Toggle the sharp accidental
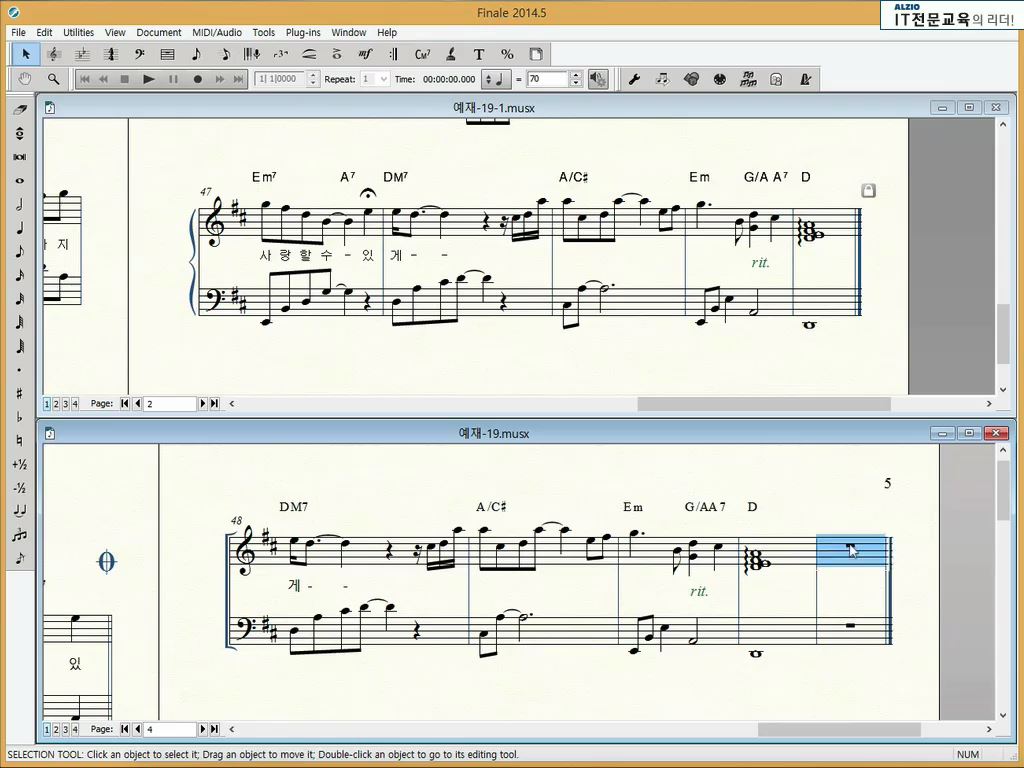 coord(20,393)
